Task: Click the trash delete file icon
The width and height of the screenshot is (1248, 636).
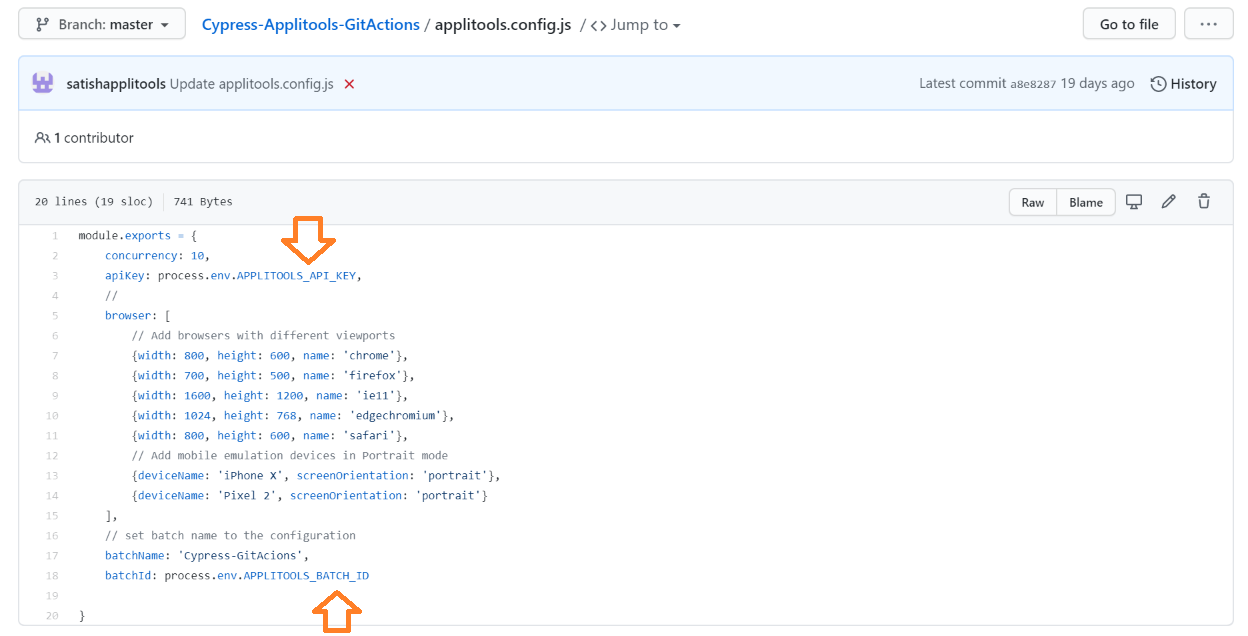Action: pos(1204,202)
